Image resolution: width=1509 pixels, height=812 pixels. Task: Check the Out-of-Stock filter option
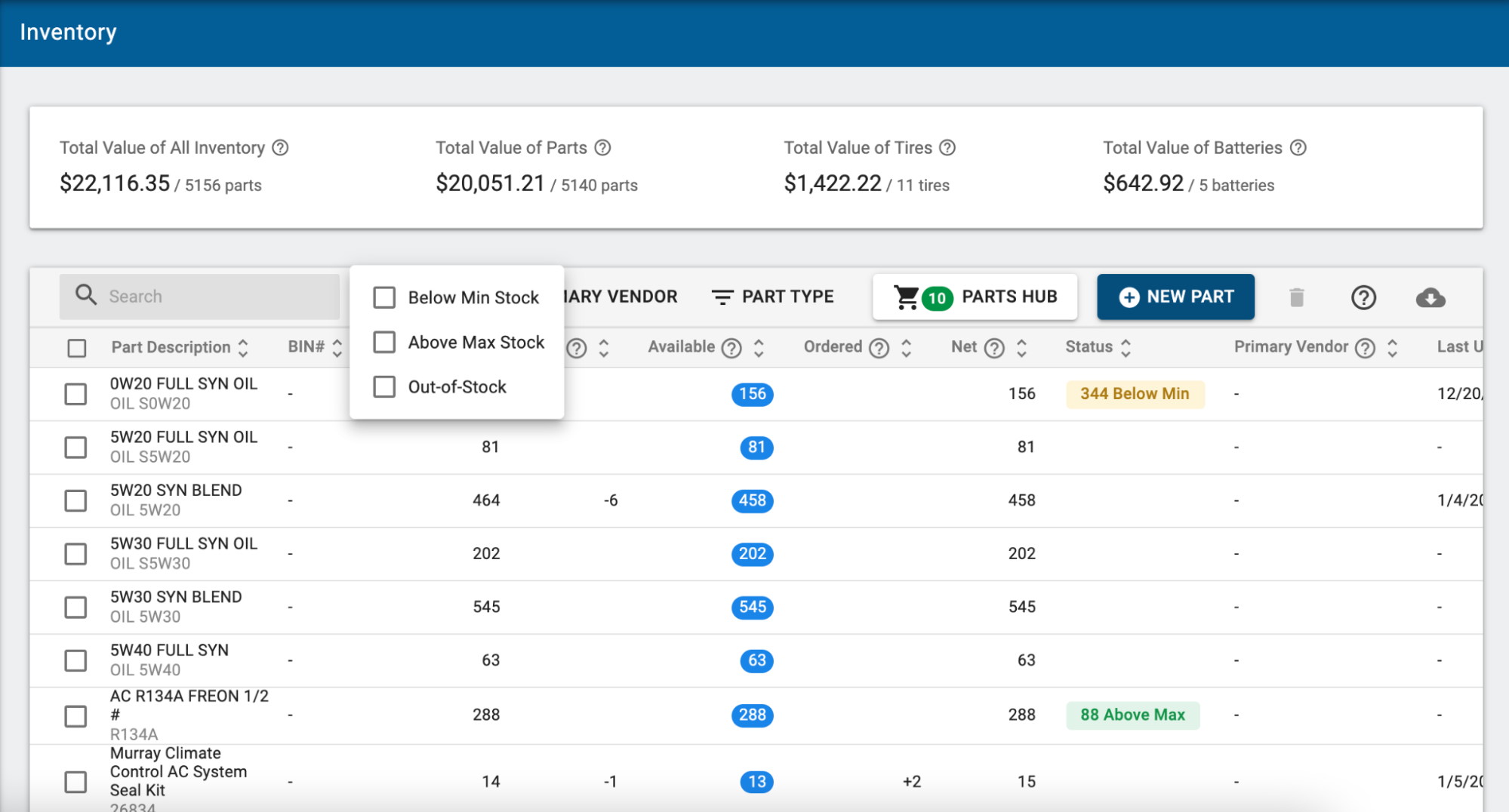point(384,386)
